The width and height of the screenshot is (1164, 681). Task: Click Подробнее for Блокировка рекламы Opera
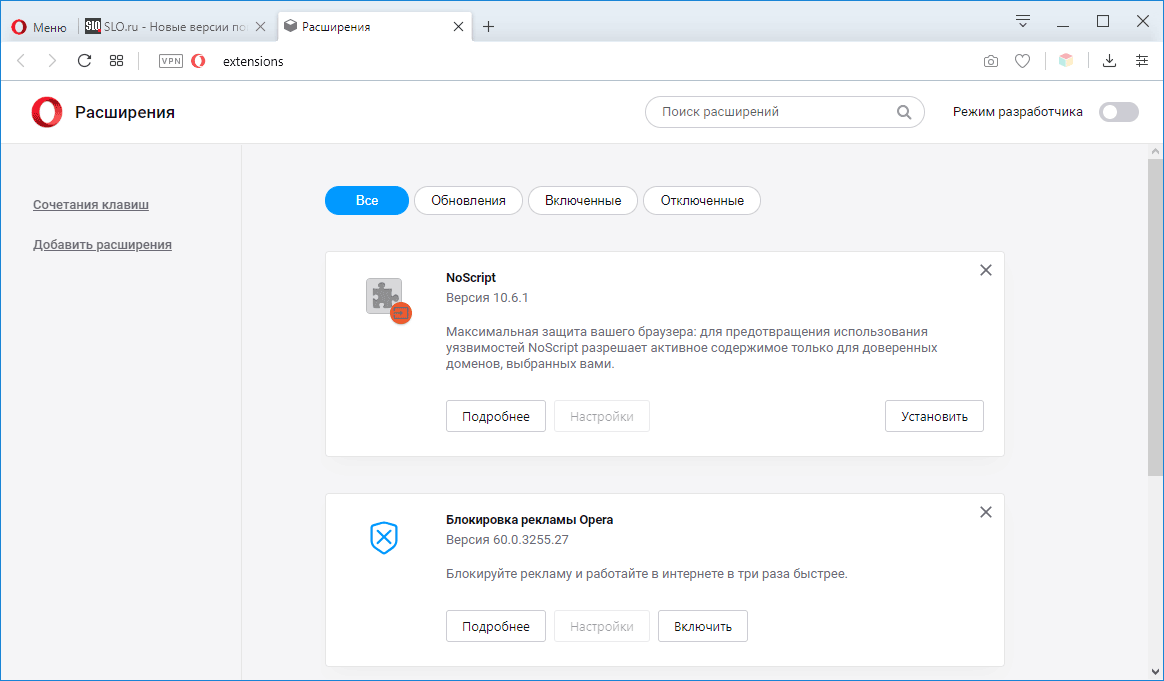(x=496, y=626)
